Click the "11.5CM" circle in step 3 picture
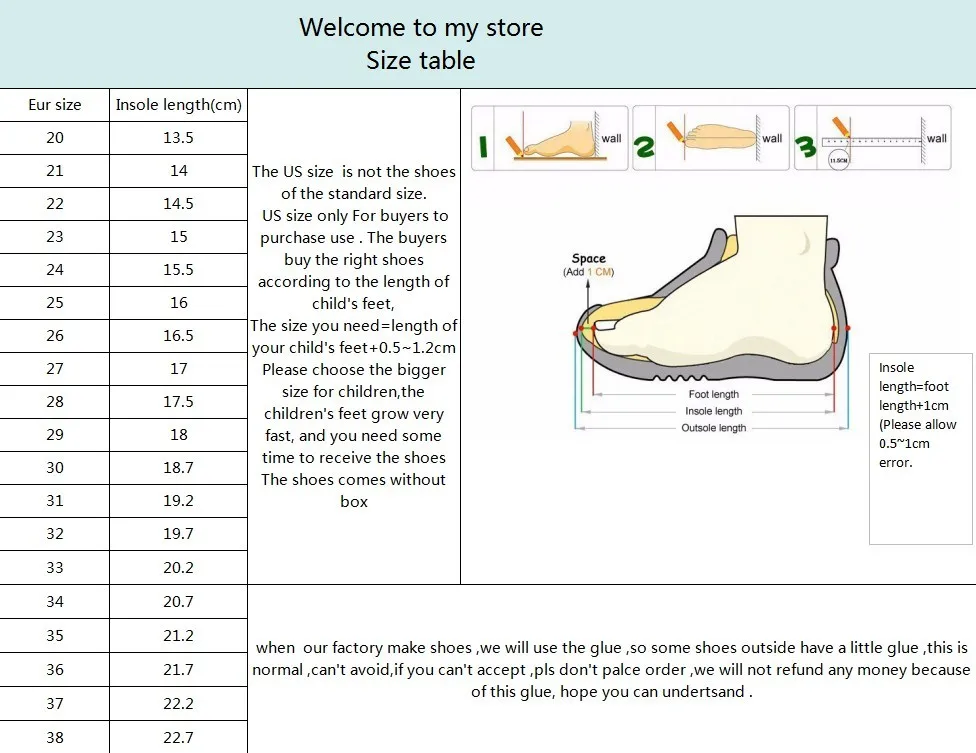Image resolution: width=976 pixels, height=753 pixels. point(838,160)
